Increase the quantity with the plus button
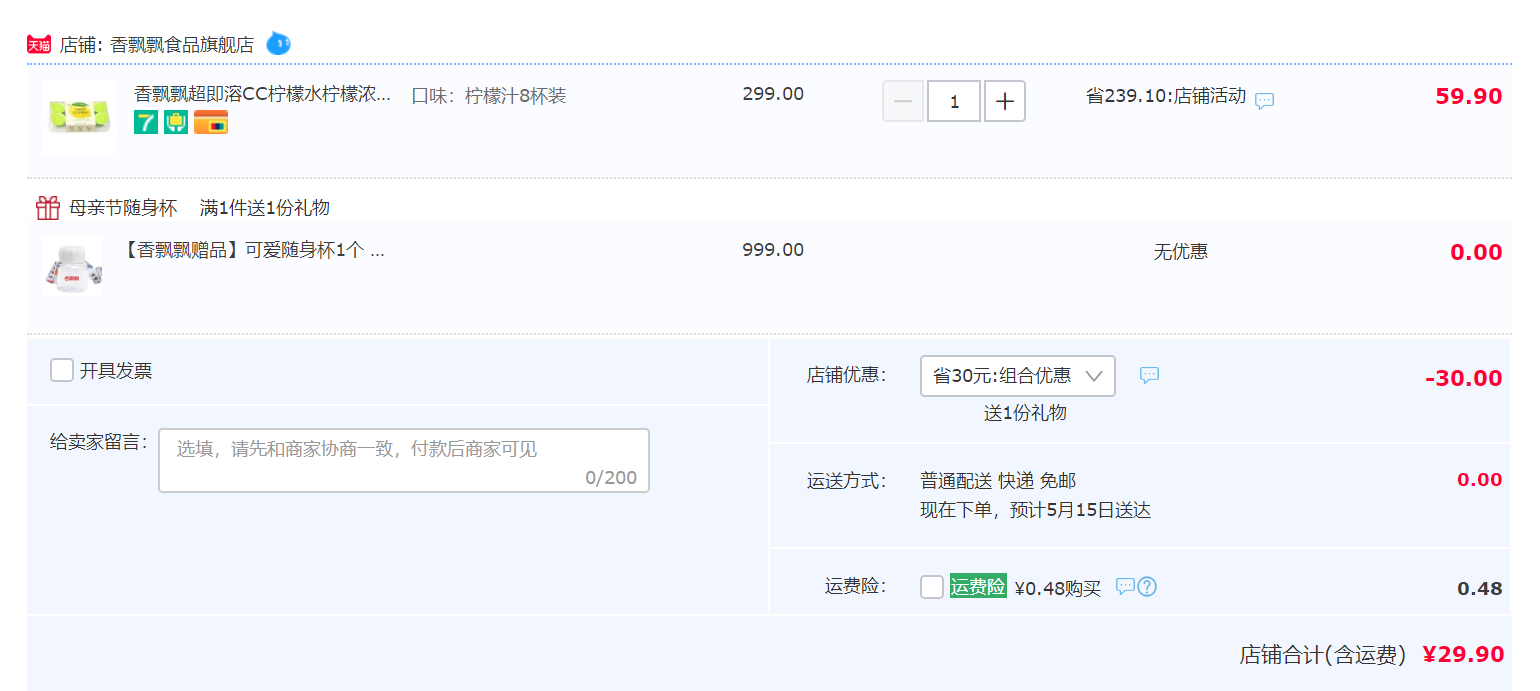This screenshot has width=1540, height=691. click(1005, 101)
